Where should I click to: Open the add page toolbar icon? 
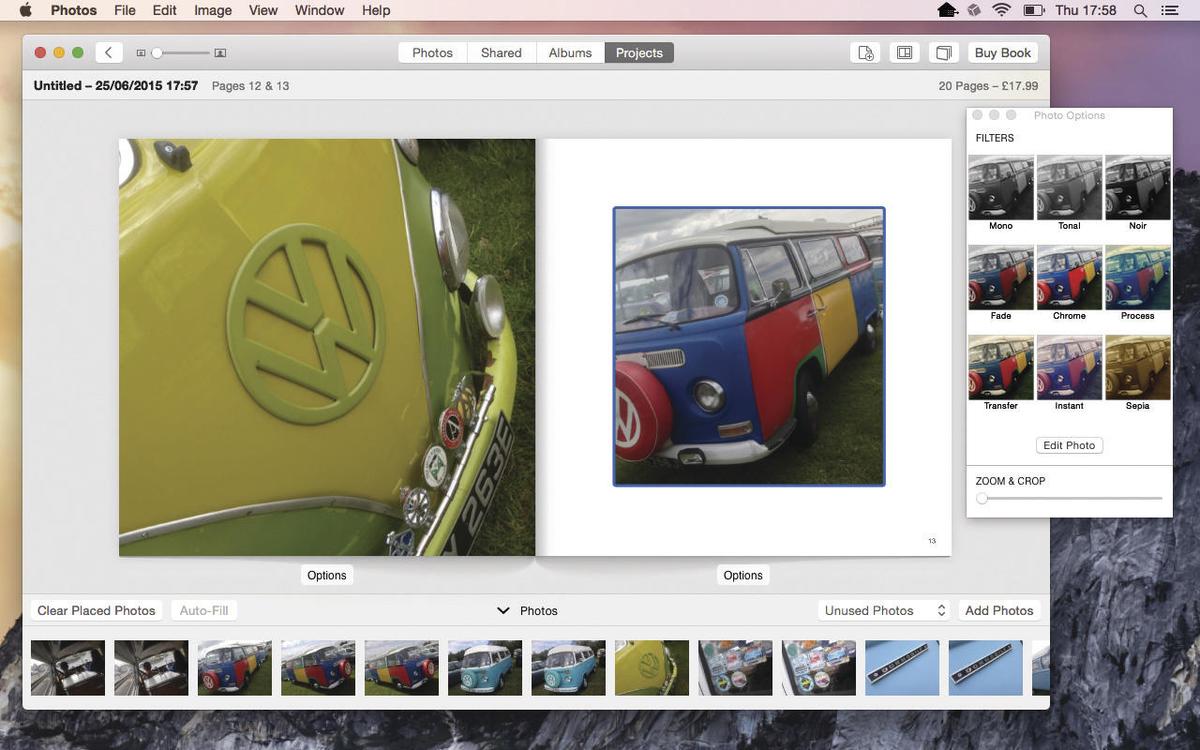[x=866, y=53]
